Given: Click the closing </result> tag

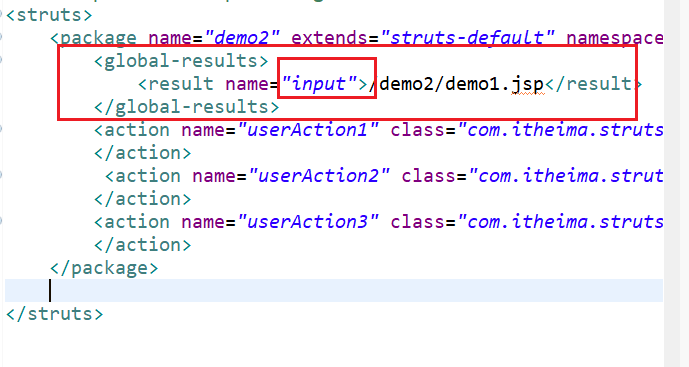Looking at the screenshot, I should coord(593,84).
